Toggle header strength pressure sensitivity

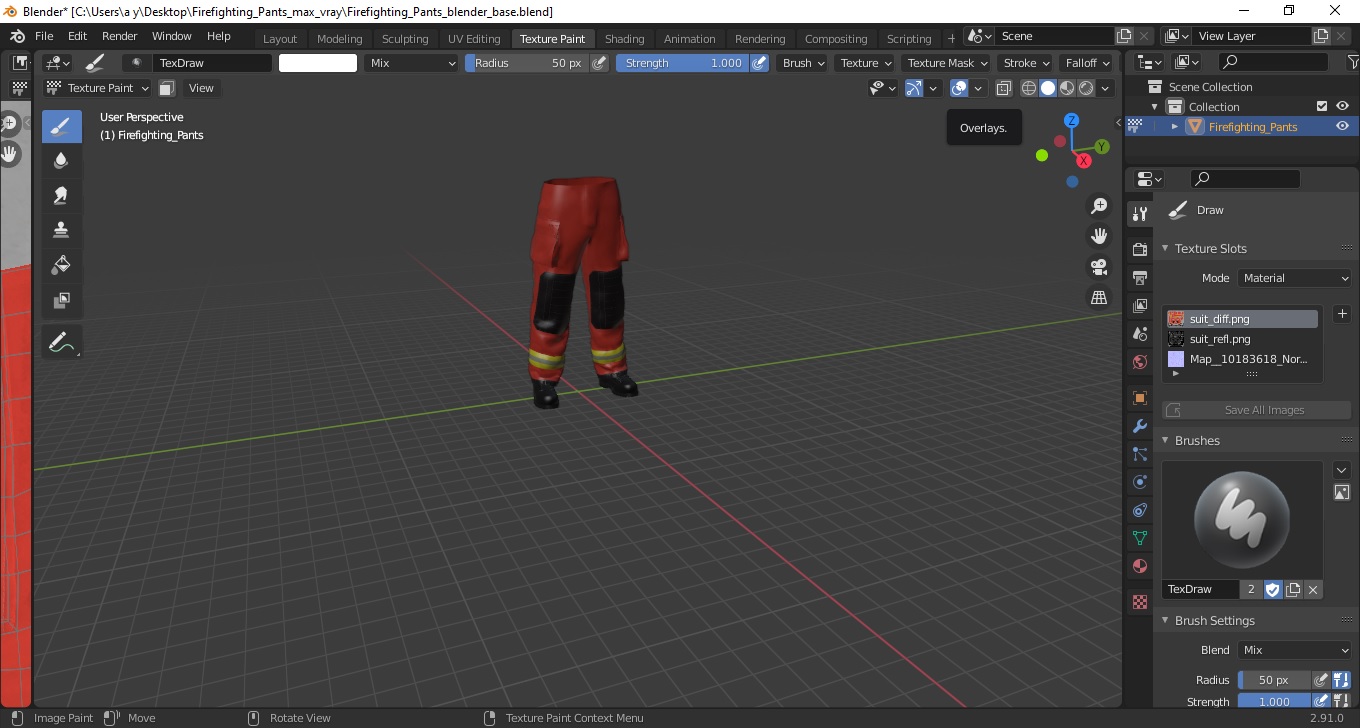(759, 63)
